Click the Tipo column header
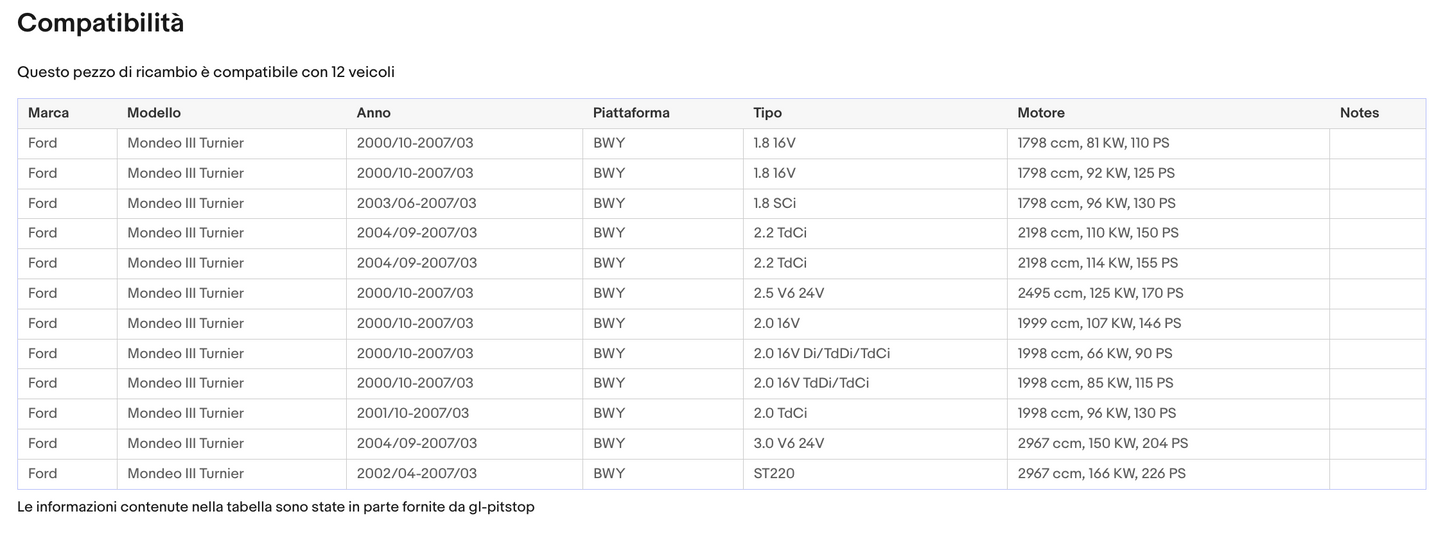The image size is (1445, 534). click(767, 113)
